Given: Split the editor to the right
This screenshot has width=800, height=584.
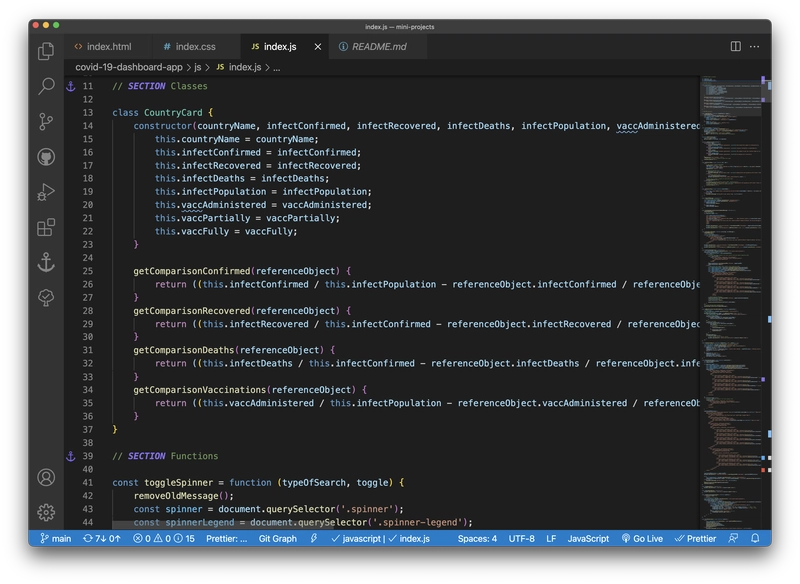Looking at the screenshot, I should (736, 46).
